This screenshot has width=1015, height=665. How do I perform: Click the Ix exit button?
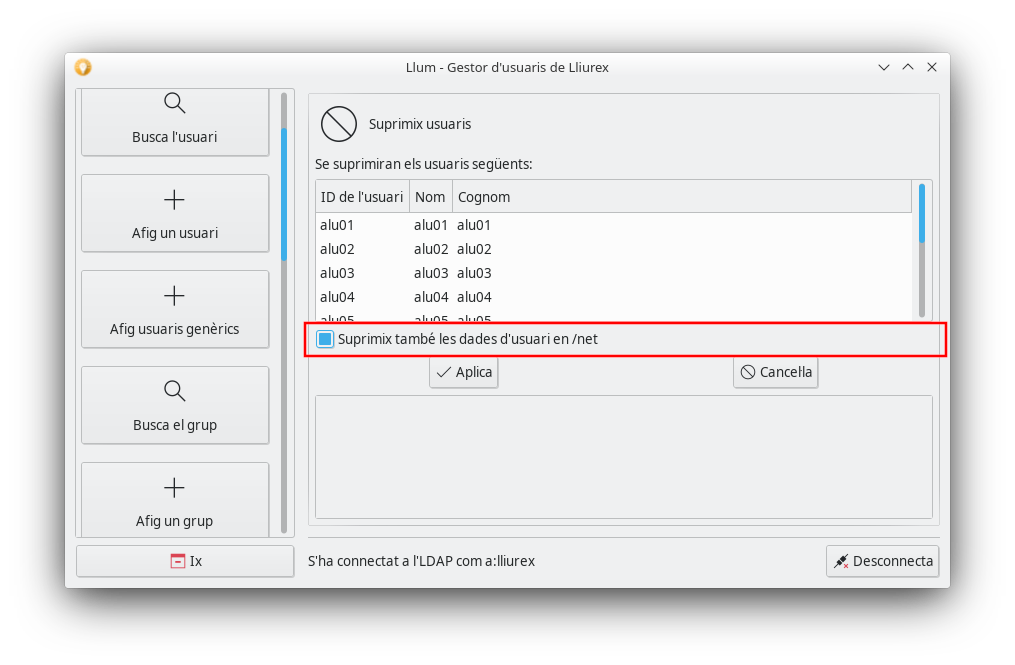coord(185,561)
